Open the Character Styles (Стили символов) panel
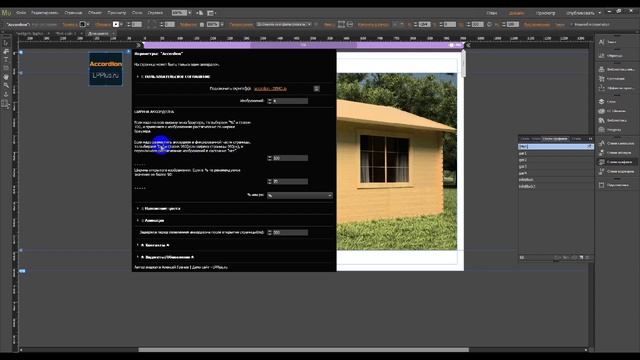Viewport: 640px width, 360px height. pos(616,143)
